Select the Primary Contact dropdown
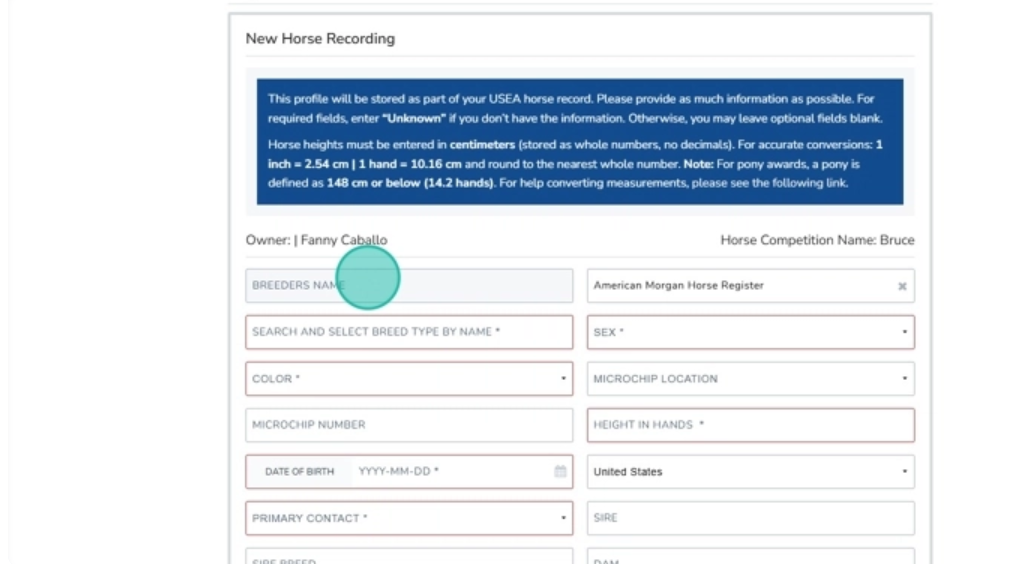The width and height of the screenshot is (1028, 564). pos(409,518)
